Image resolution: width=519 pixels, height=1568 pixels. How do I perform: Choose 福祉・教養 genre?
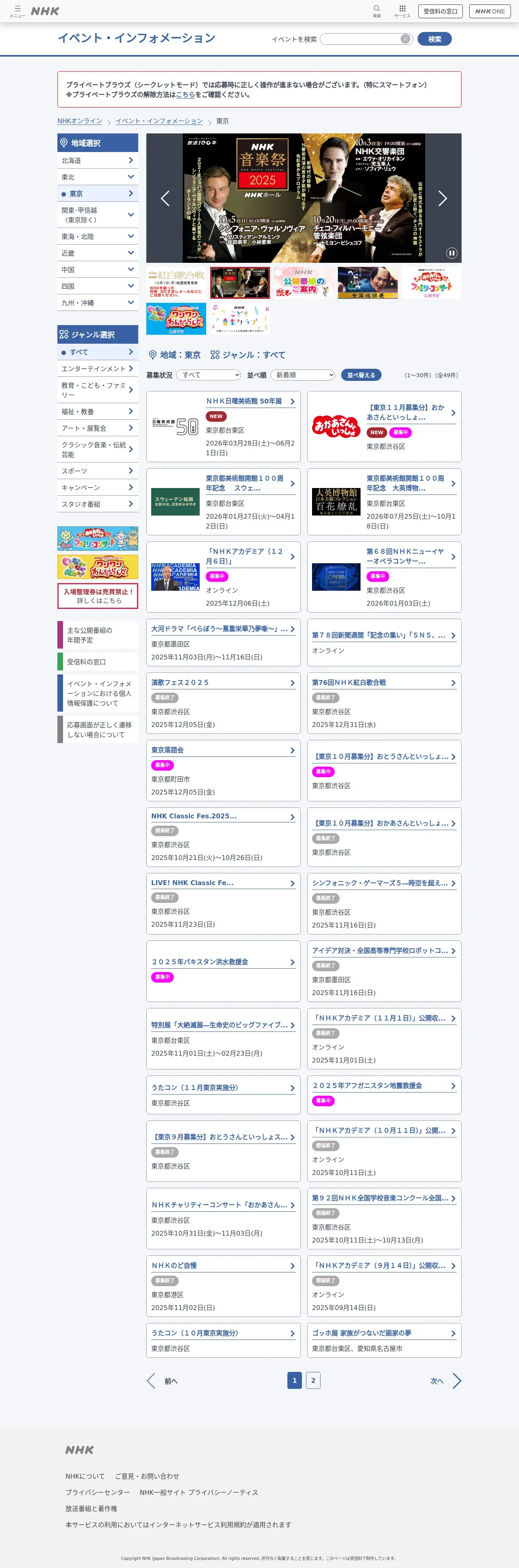click(x=98, y=412)
